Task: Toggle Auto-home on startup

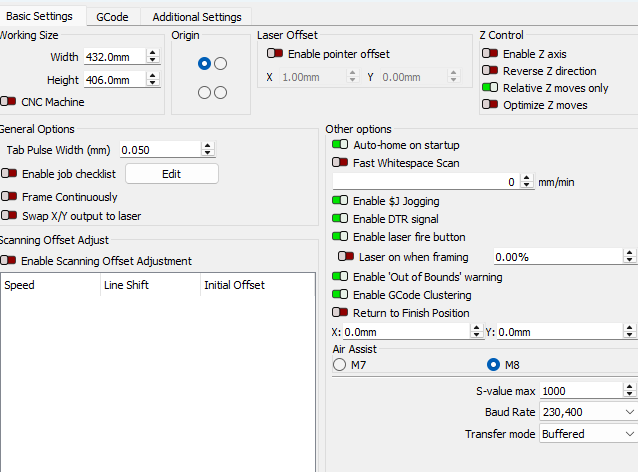Action: click(x=340, y=145)
